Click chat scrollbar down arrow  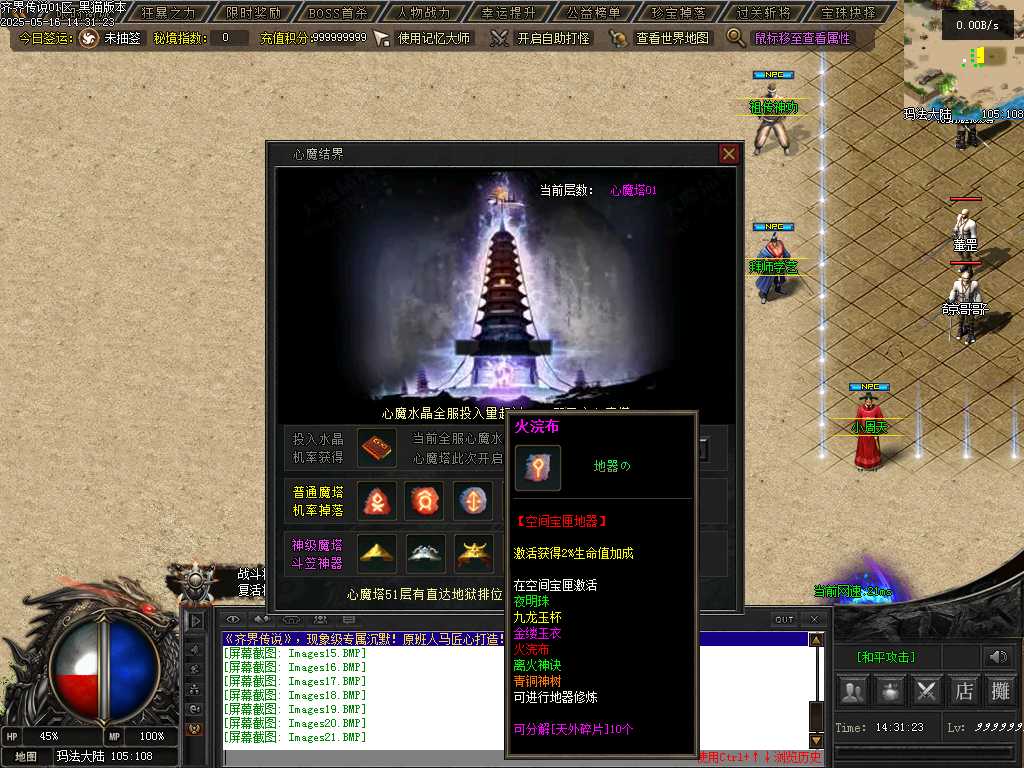(x=816, y=740)
